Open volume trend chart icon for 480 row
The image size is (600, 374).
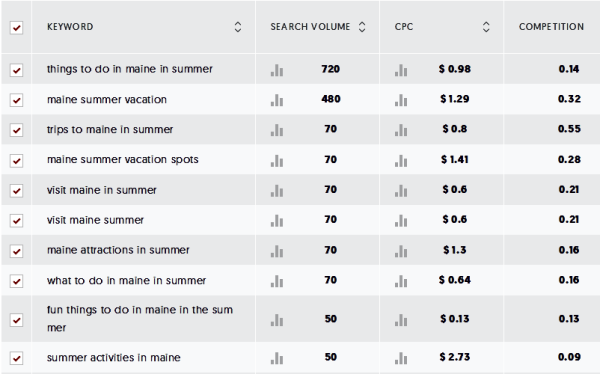coord(277,100)
